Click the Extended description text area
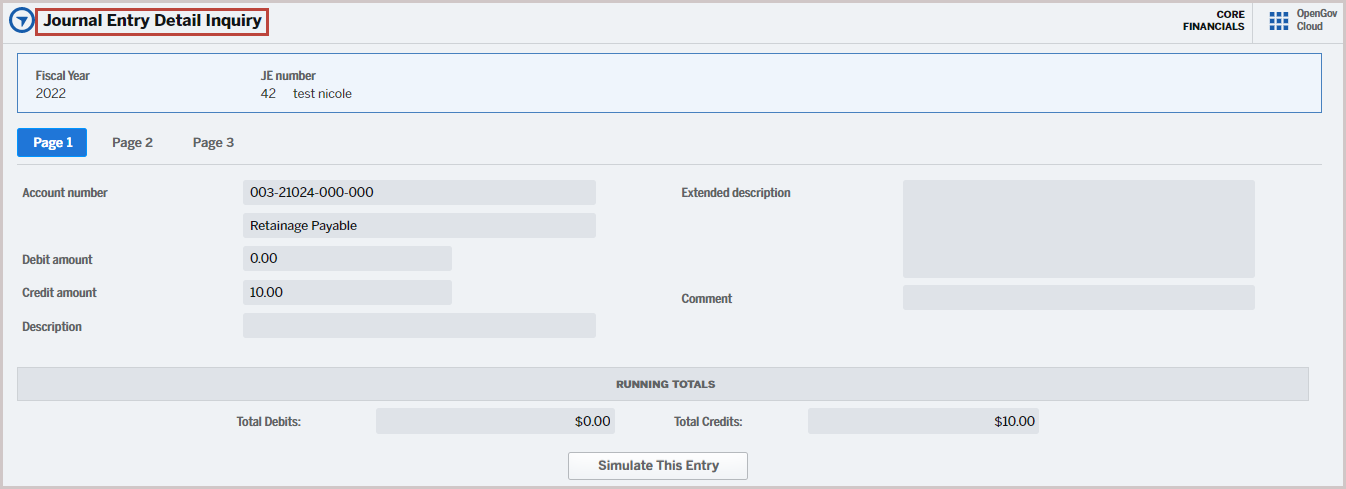The height and width of the screenshot is (489, 1346). (x=1078, y=229)
